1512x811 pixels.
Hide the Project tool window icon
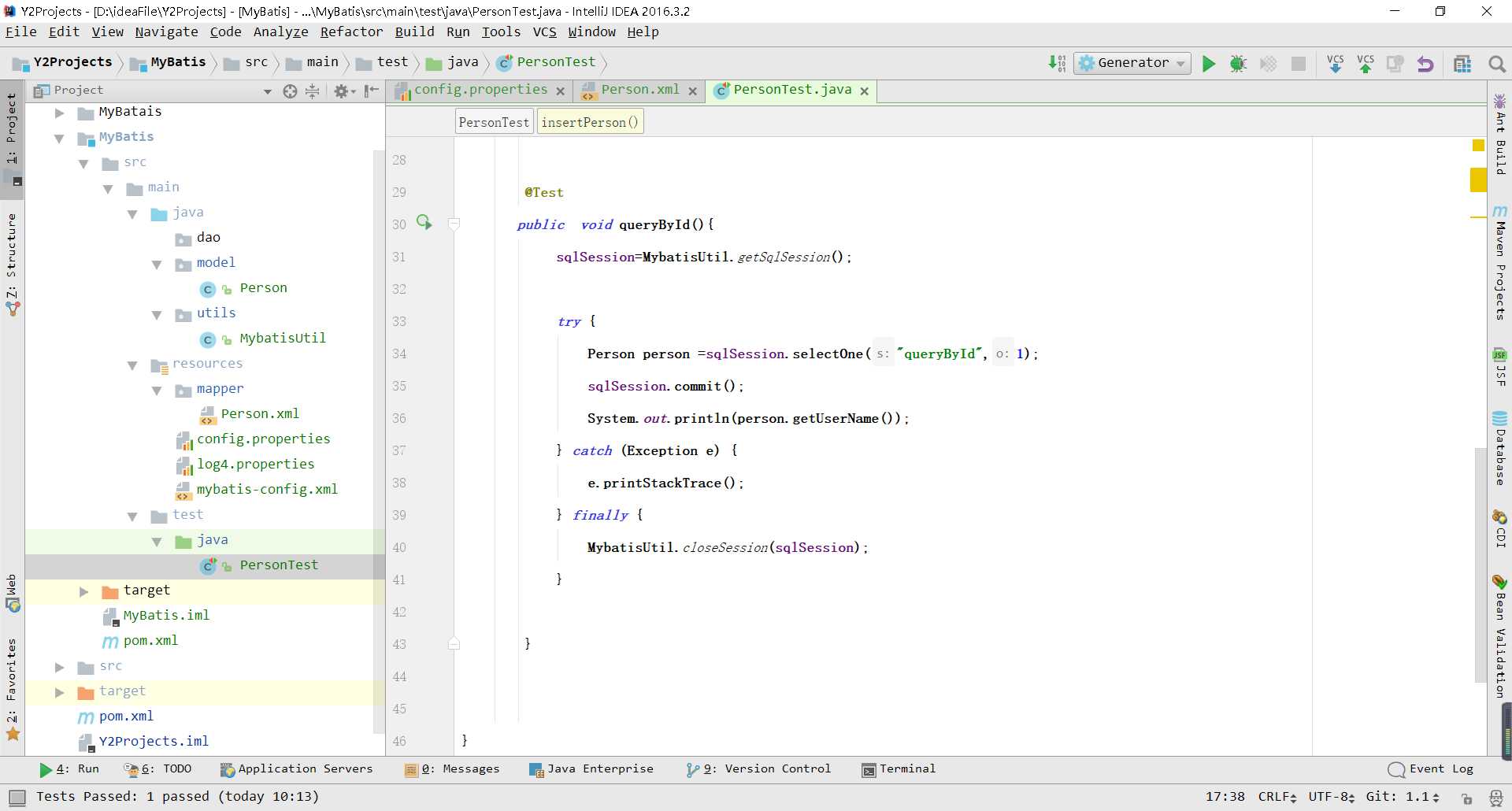pos(372,91)
